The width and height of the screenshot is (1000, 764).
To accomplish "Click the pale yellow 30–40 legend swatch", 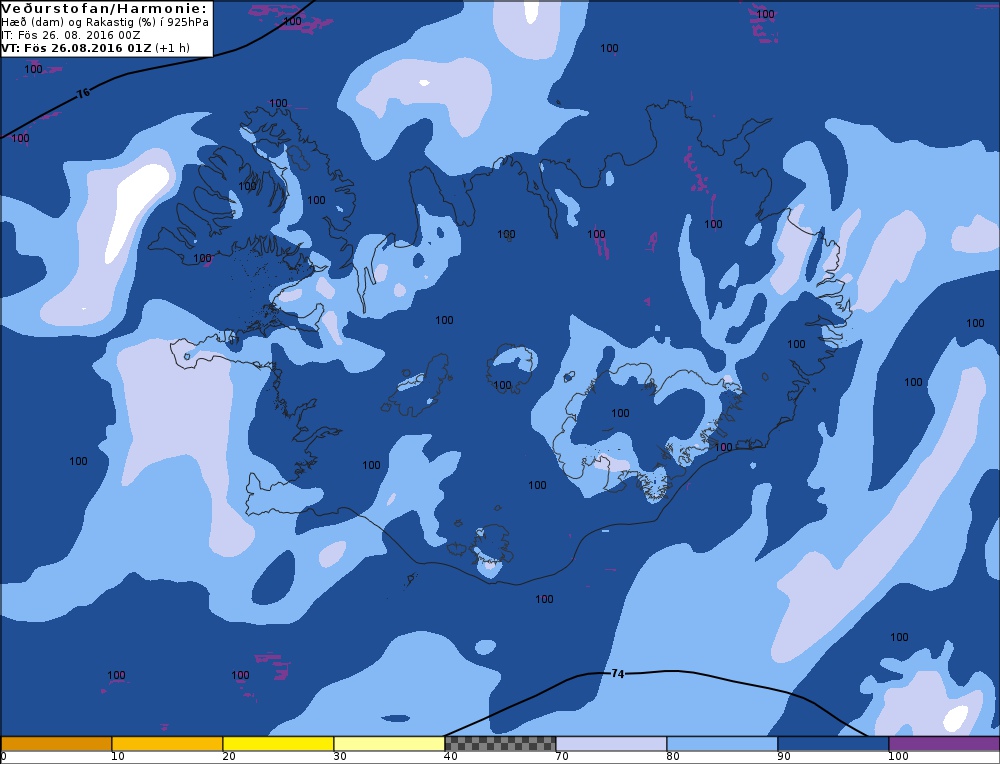I will point(389,744).
